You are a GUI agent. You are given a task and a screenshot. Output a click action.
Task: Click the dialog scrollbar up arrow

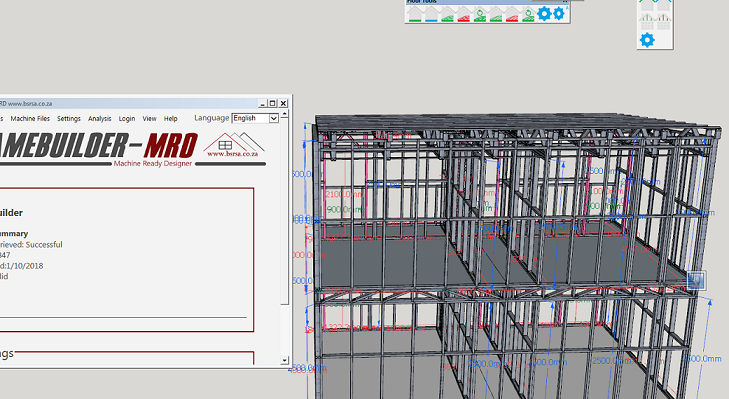[285, 113]
